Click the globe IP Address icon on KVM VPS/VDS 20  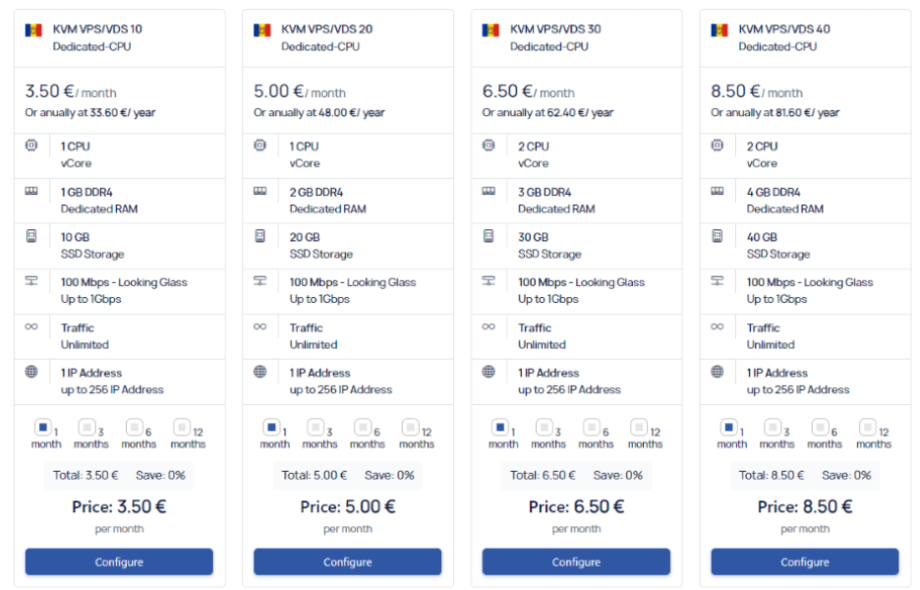click(x=262, y=372)
